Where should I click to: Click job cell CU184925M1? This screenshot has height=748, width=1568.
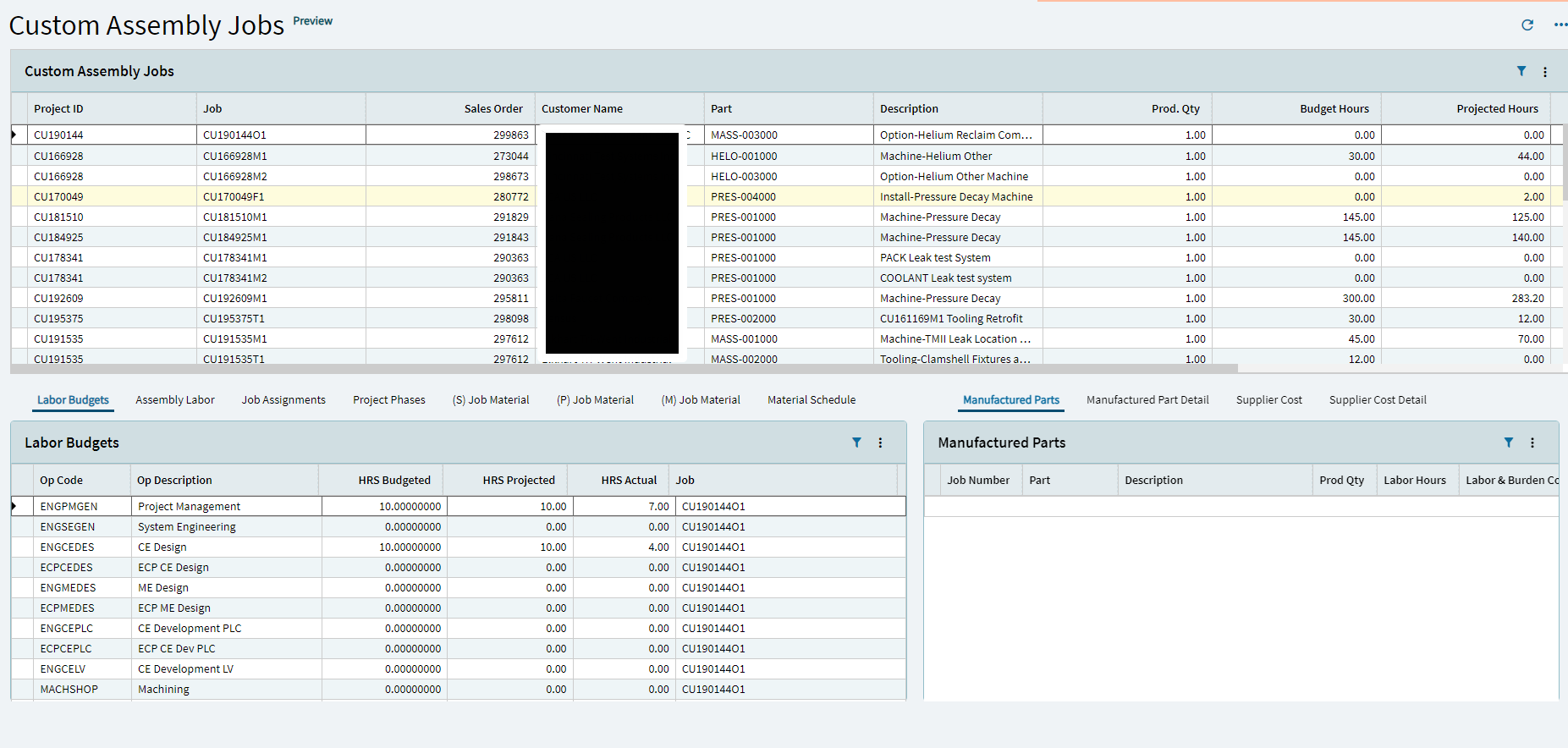281,237
